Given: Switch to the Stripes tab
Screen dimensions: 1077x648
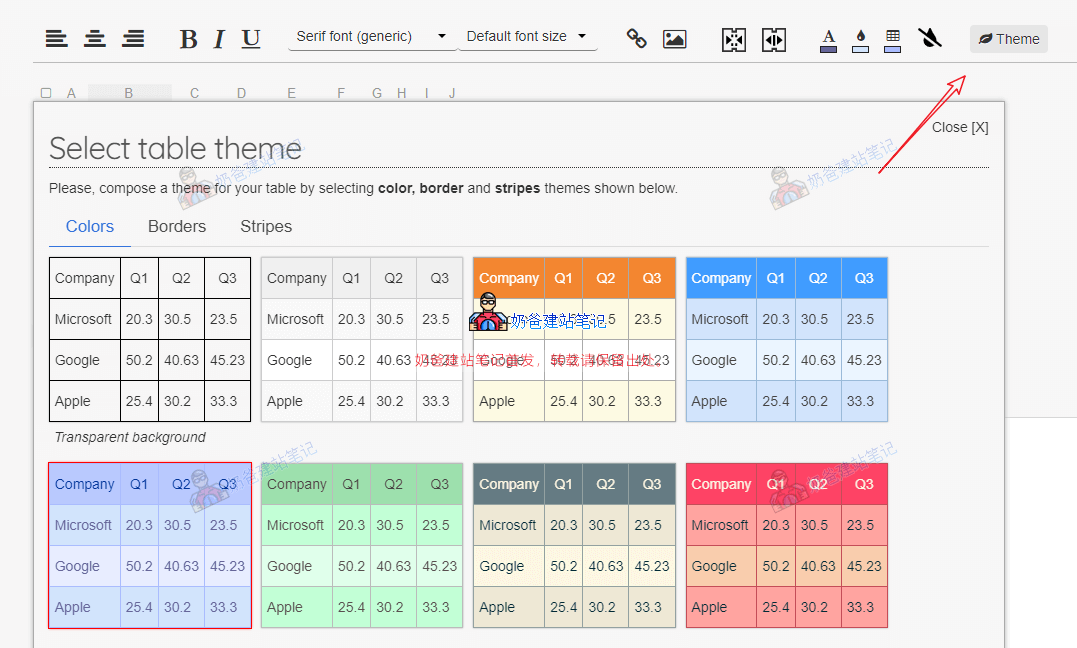Looking at the screenshot, I should point(266,226).
